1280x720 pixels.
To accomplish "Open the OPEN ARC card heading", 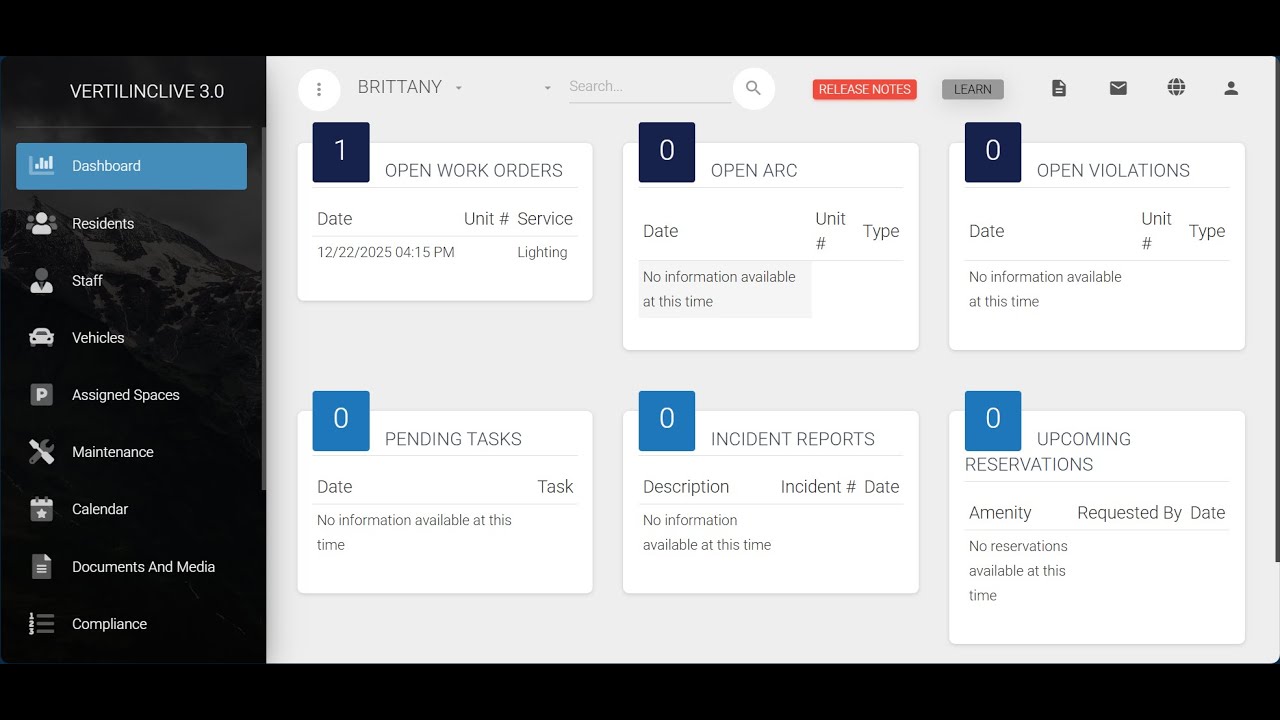I will coord(754,170).
